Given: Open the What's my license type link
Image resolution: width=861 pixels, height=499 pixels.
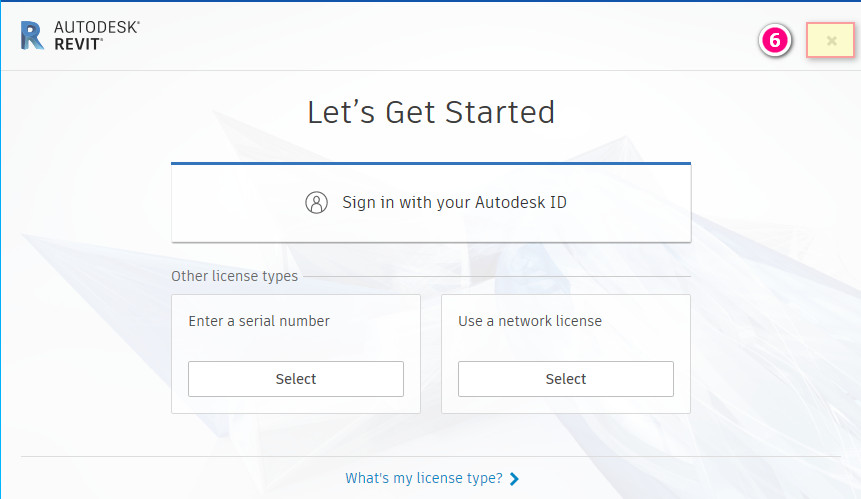Looking at the screenshot, I should tap(424, 479).
